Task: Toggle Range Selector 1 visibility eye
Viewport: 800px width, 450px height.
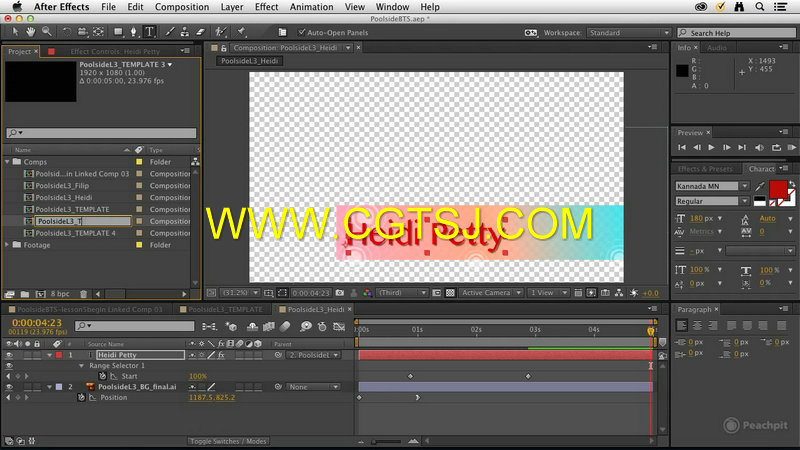Action: point(9,366)
